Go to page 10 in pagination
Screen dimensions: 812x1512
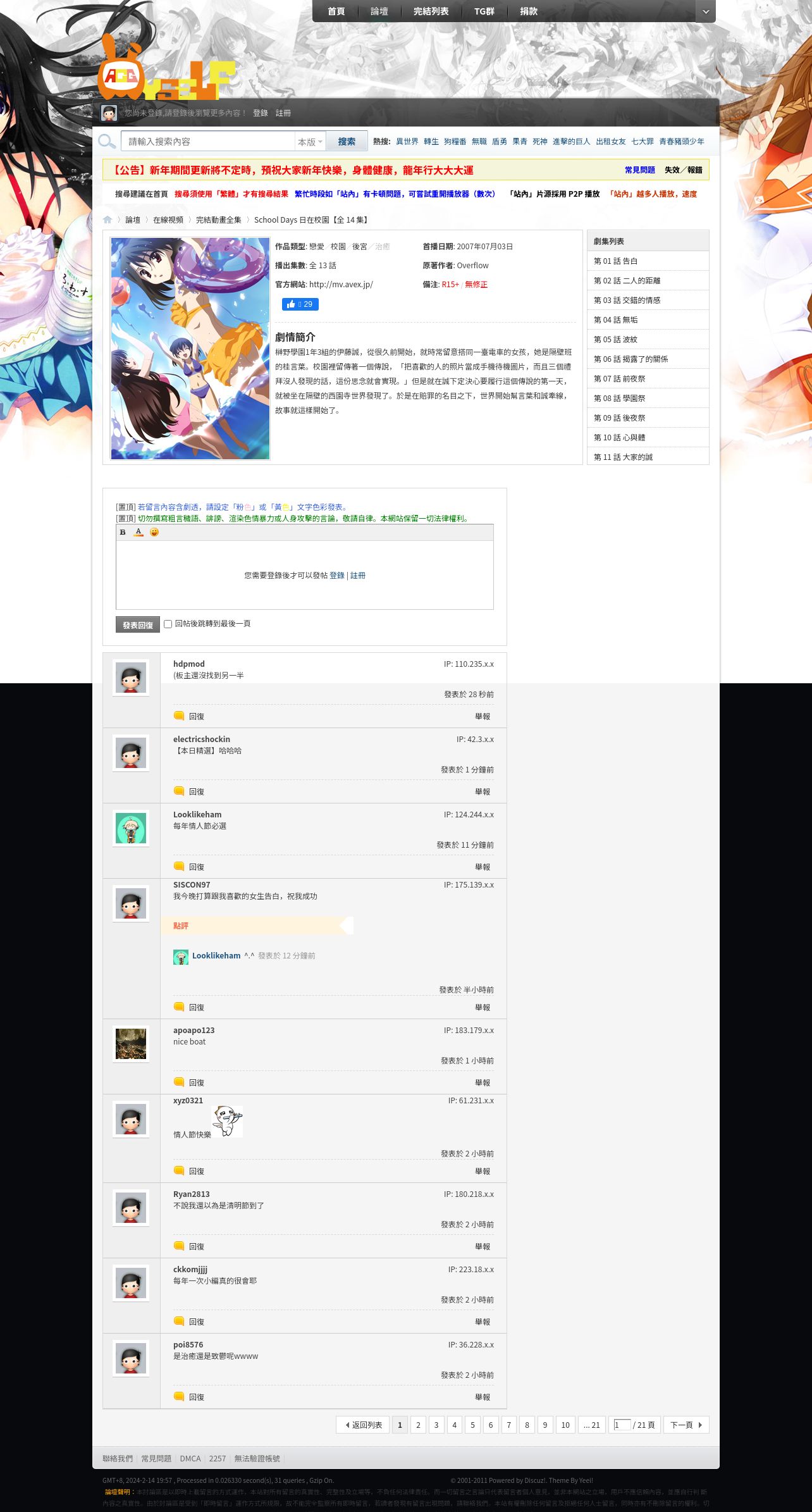[565, 1425]
